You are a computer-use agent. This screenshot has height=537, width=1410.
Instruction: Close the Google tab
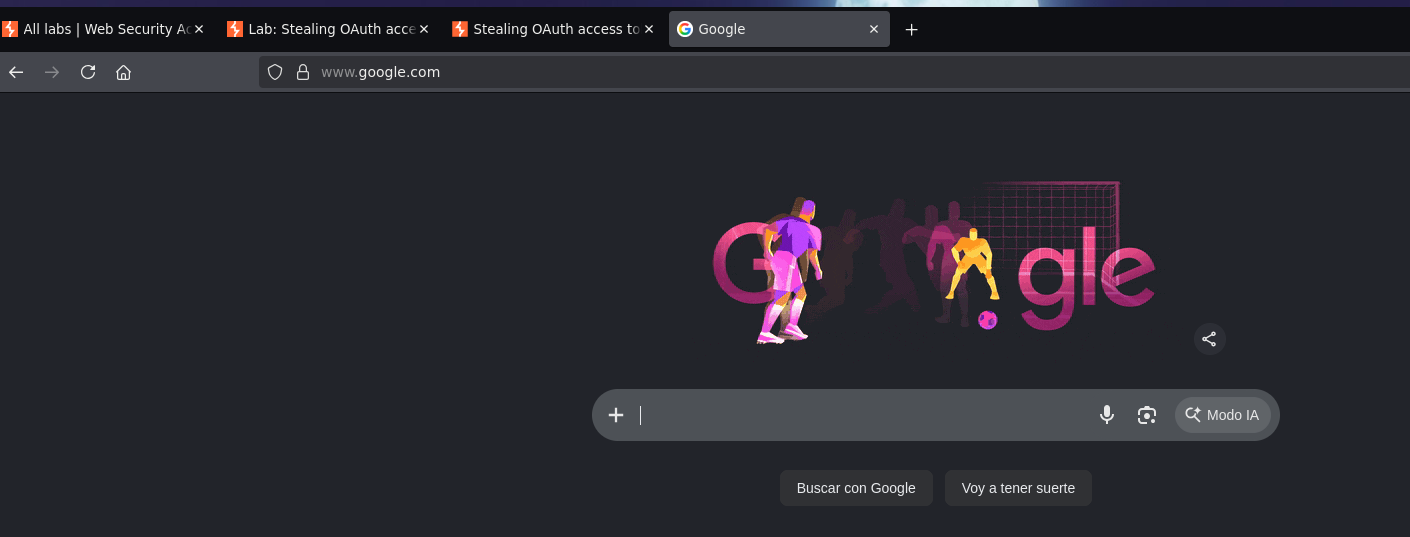click(x=874, y=30)
